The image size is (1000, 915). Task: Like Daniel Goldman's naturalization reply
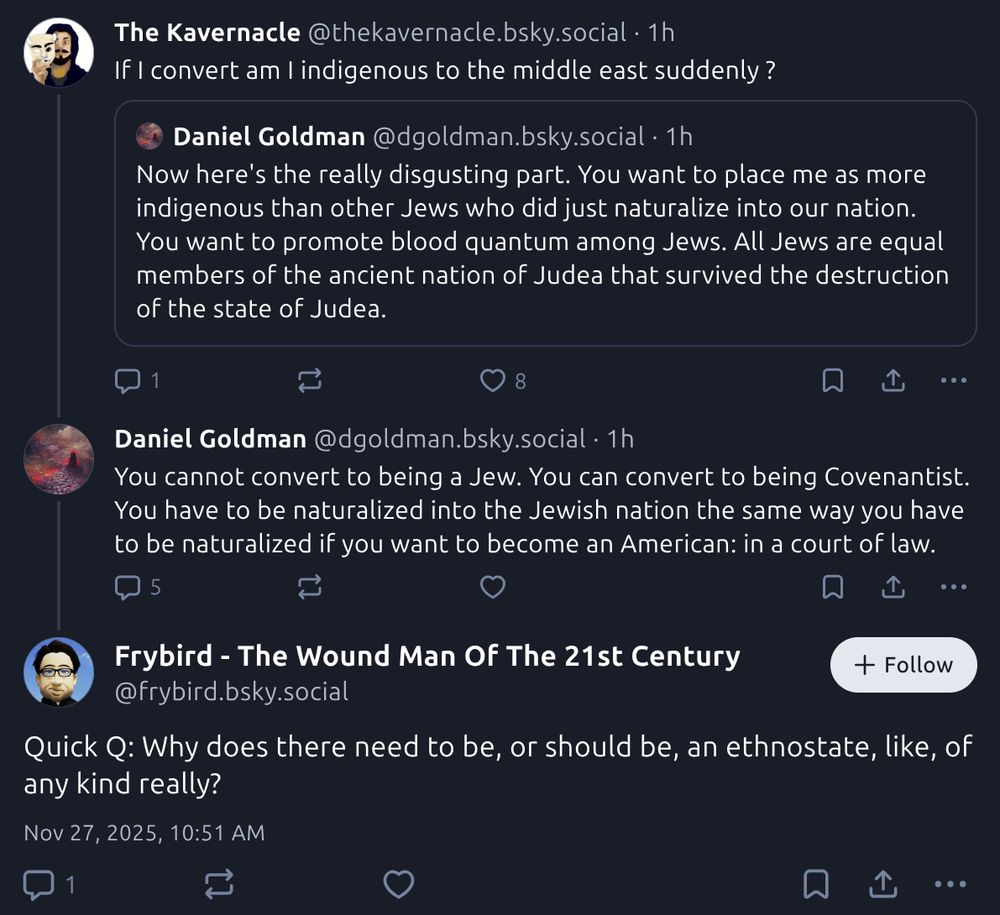(492, 587)
